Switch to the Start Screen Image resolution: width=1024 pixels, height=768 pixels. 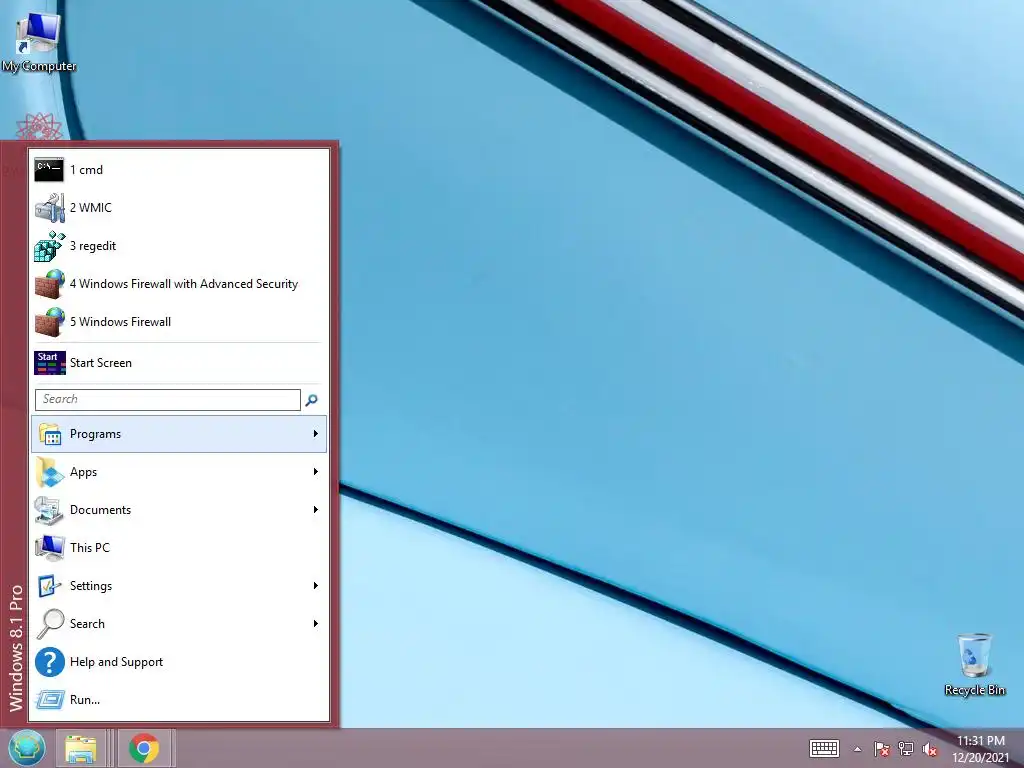coord(179,363)
